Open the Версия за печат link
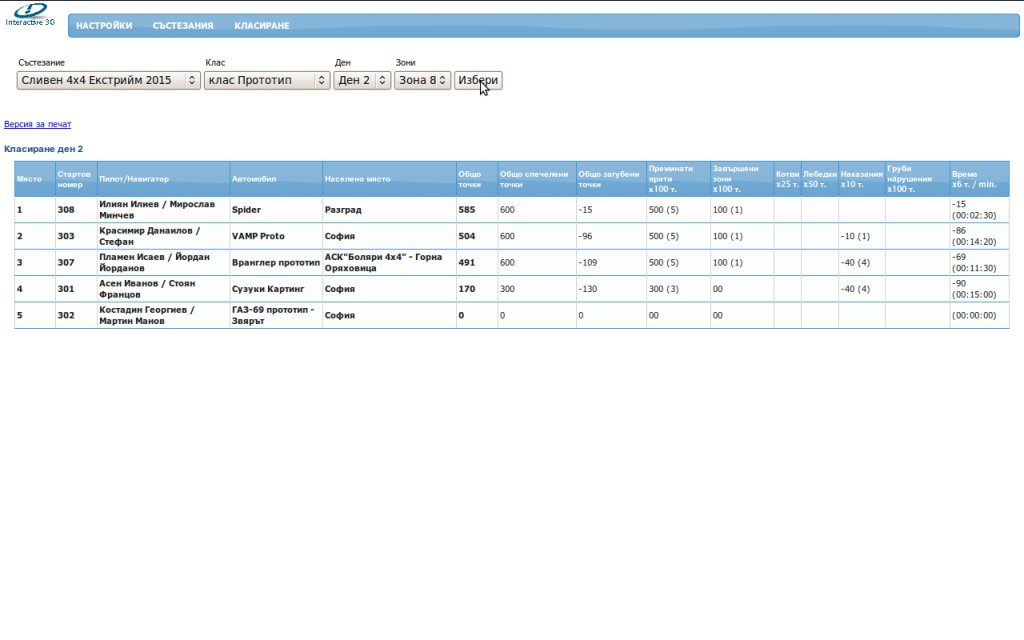 37,124
